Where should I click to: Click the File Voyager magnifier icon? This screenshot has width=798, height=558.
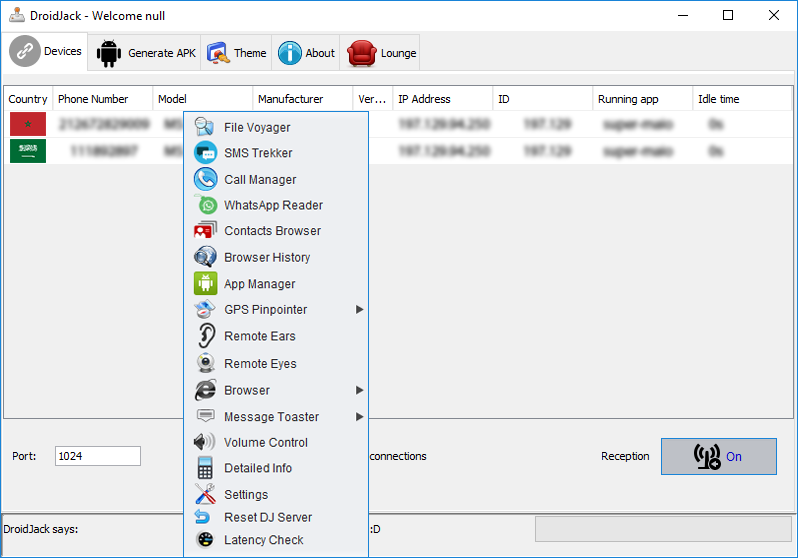pos(205,127)
